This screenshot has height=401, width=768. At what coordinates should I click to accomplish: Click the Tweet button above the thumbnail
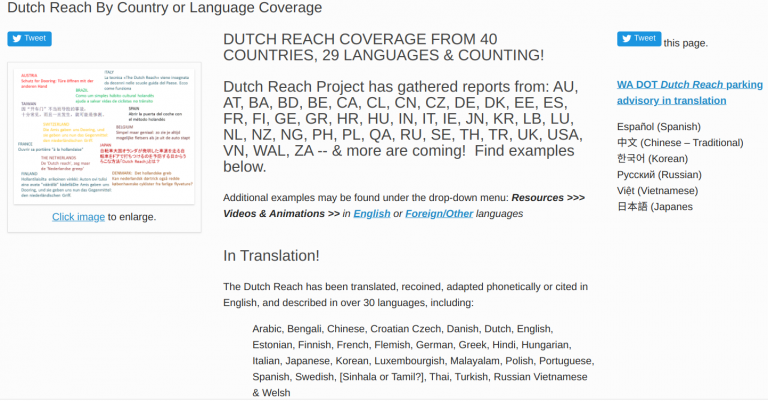(29, 39)
